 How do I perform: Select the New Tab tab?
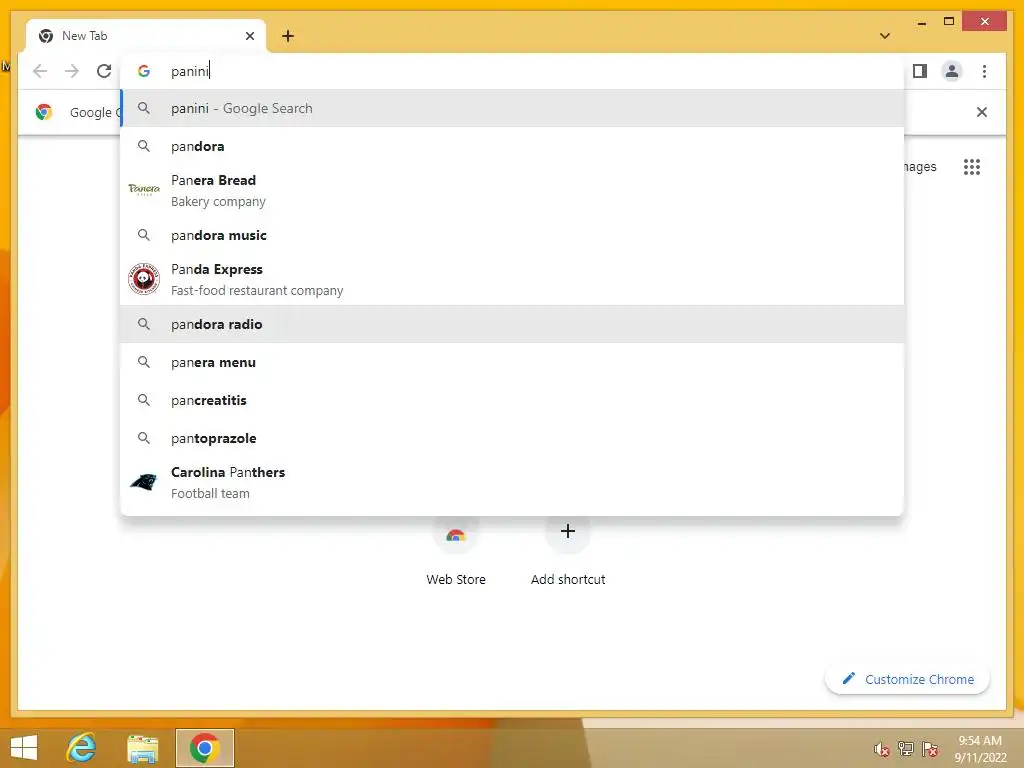tap(146, 36)
